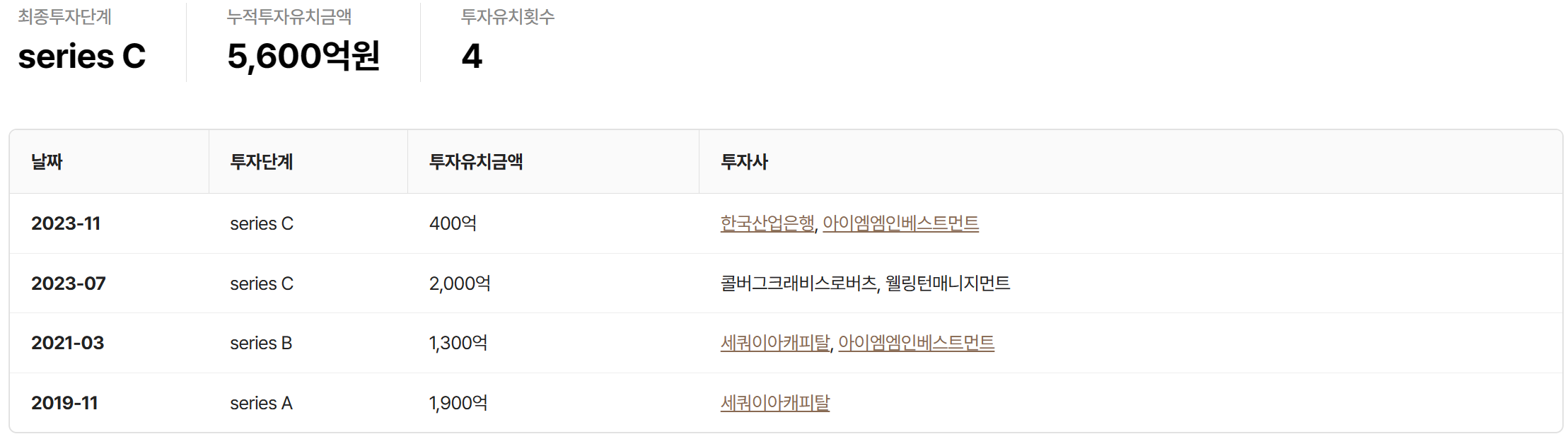
Task: Open the 한국산업은행 investor link
Action: point(767,223)
